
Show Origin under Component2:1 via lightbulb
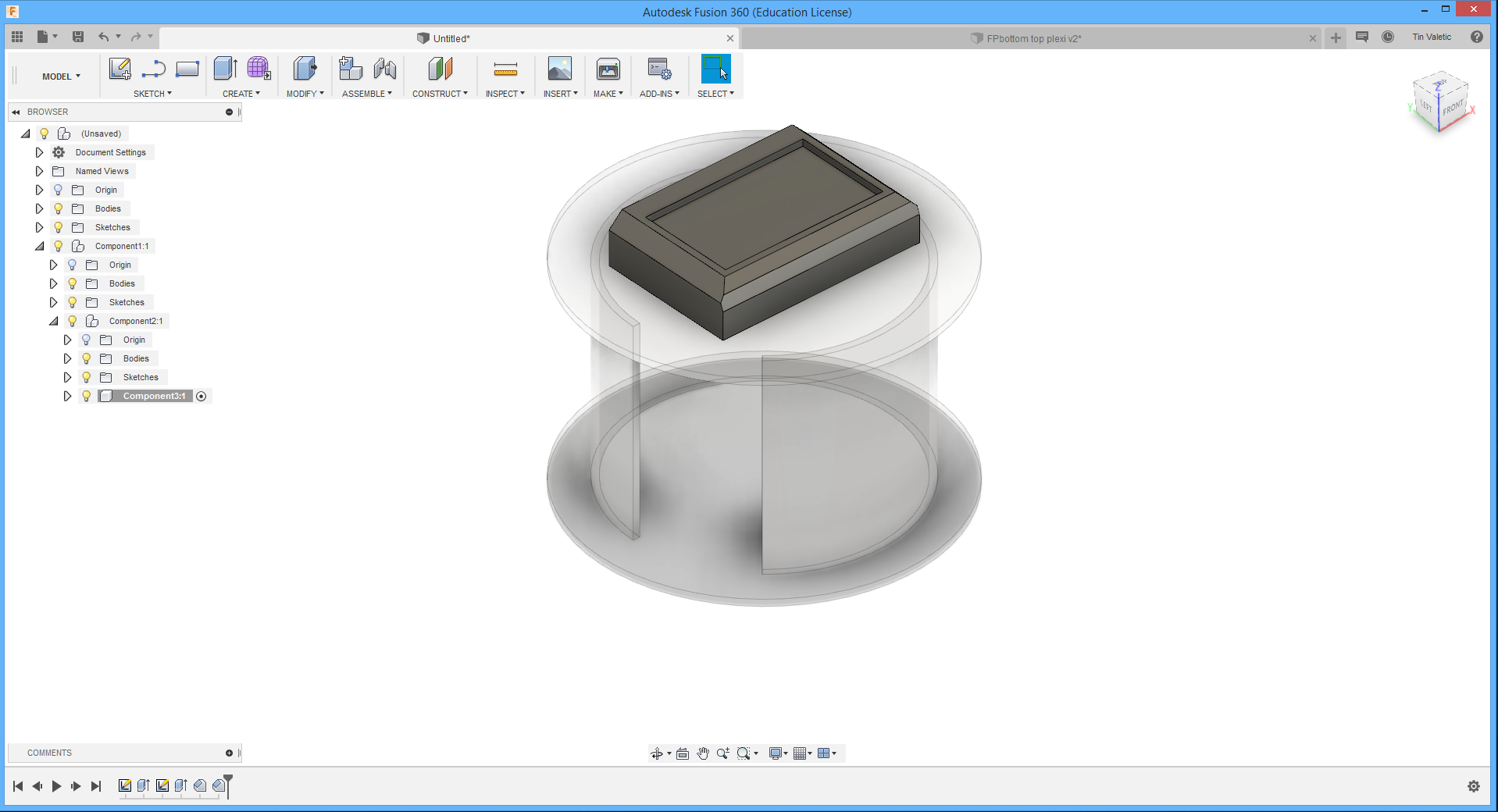(87, 340)
